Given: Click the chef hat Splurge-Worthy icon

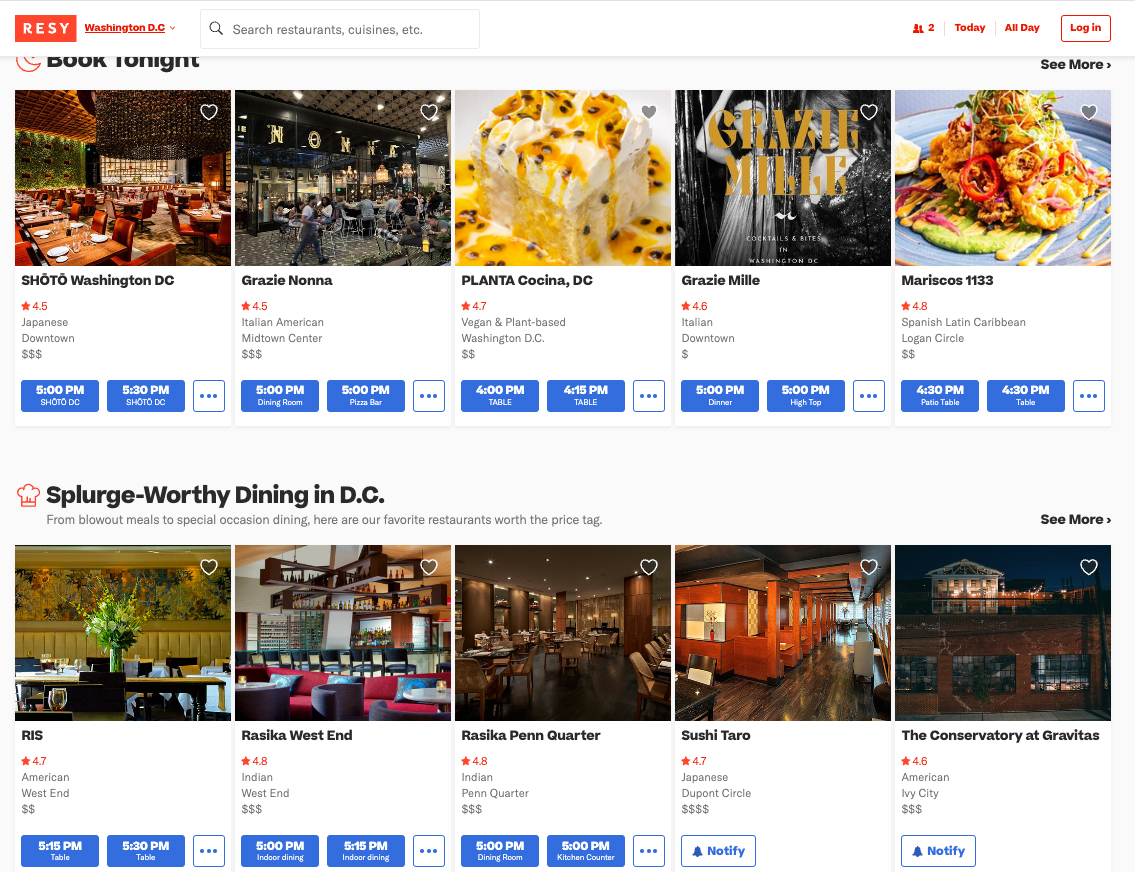Looking at the screenshot, I should (28, 495).
